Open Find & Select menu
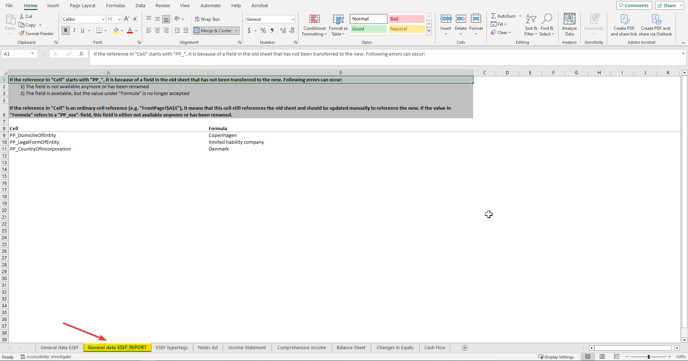The image size is (688, 361). tap(547, 25)
